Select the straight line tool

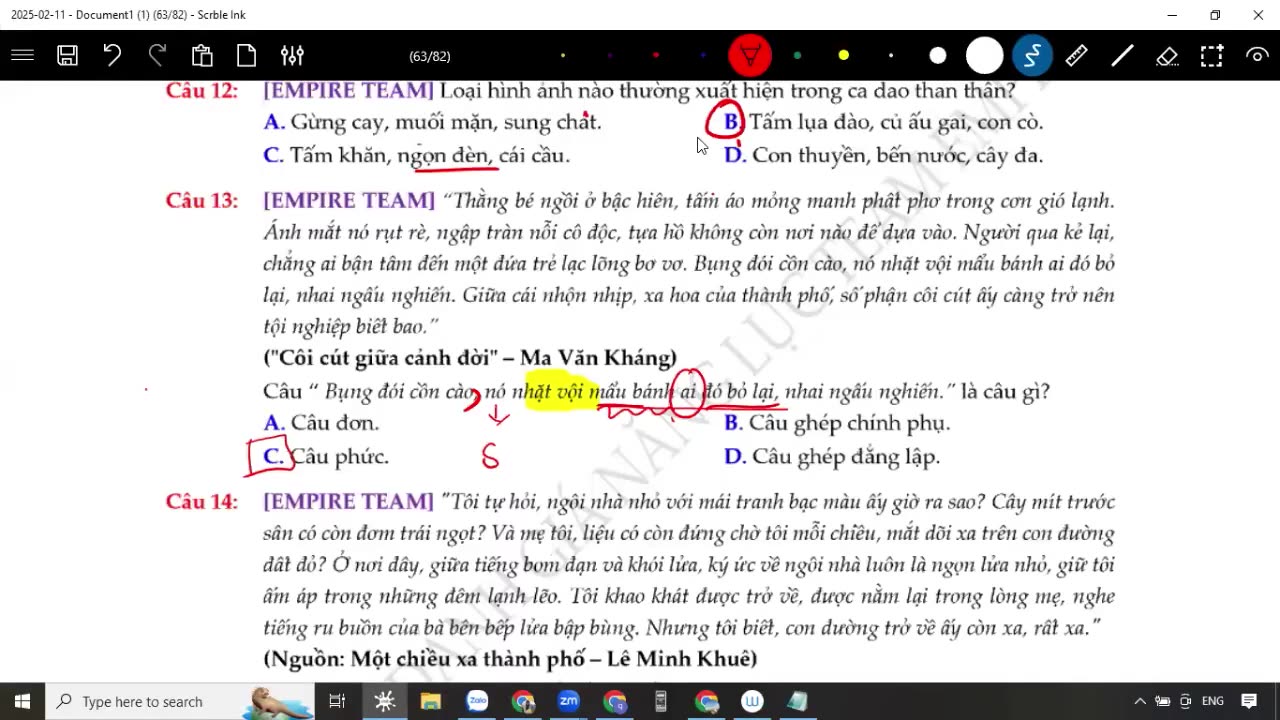tap(1122, 56)
